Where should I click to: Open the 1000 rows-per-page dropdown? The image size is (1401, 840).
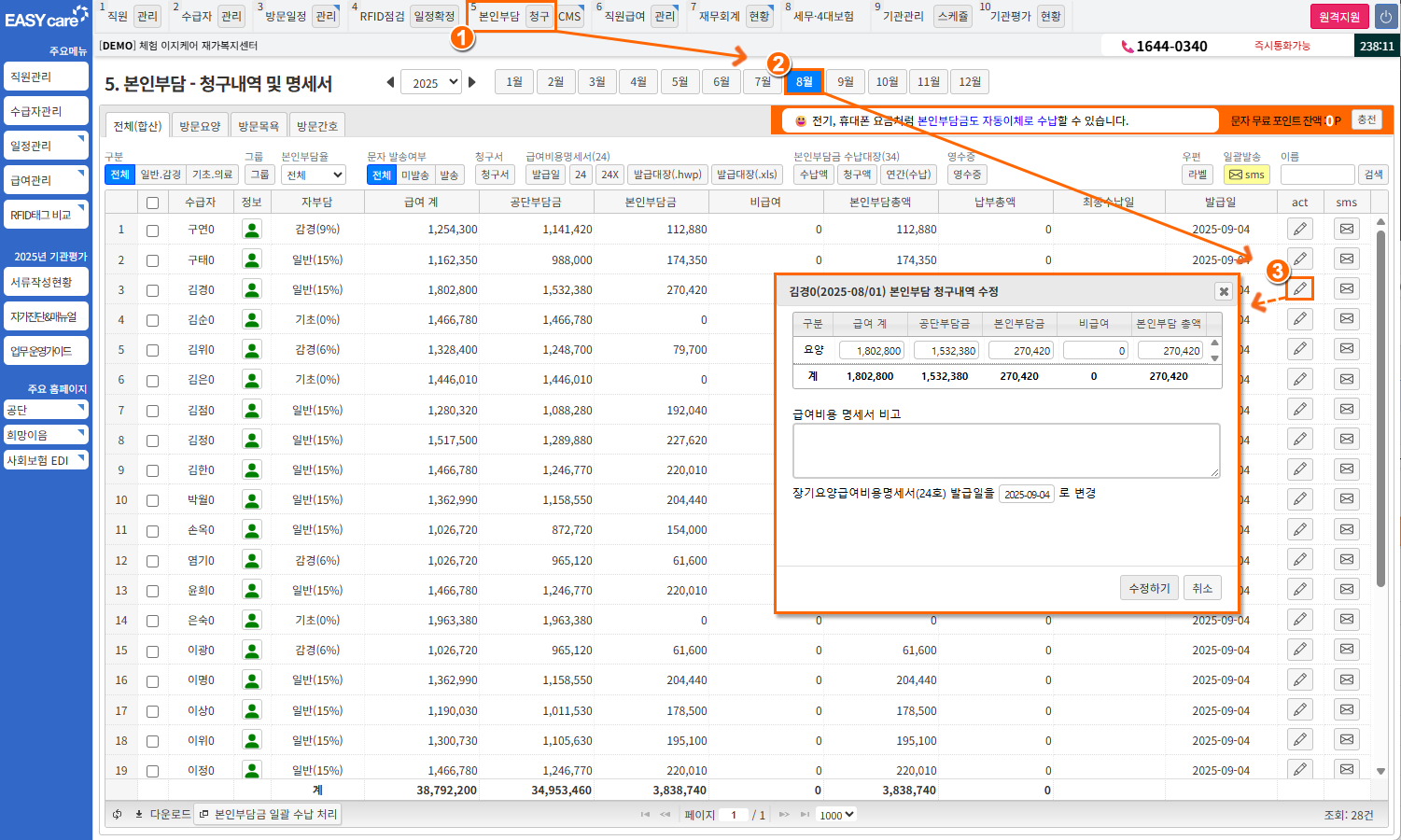[836, 815]
